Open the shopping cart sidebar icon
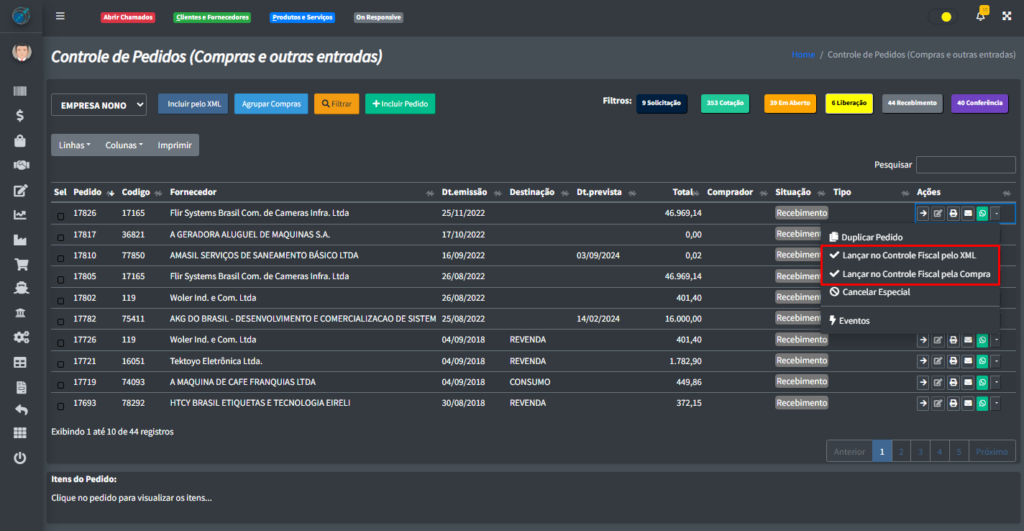Viewport: 1024px width, 531px height. (20, 265)
